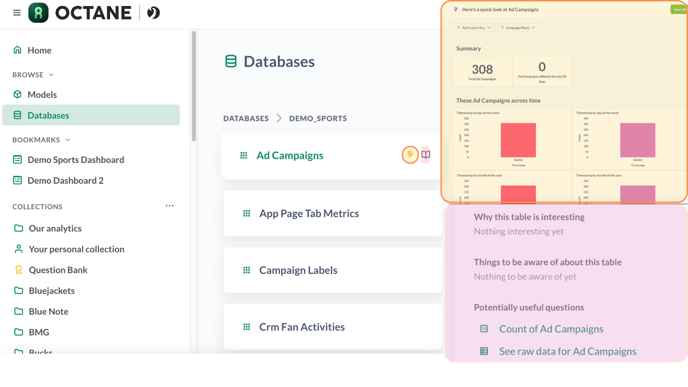The height and width of the screenshot is (387, 688).
Task: Click the Count of Ad Campaigns icon
Action: point(484,329)
